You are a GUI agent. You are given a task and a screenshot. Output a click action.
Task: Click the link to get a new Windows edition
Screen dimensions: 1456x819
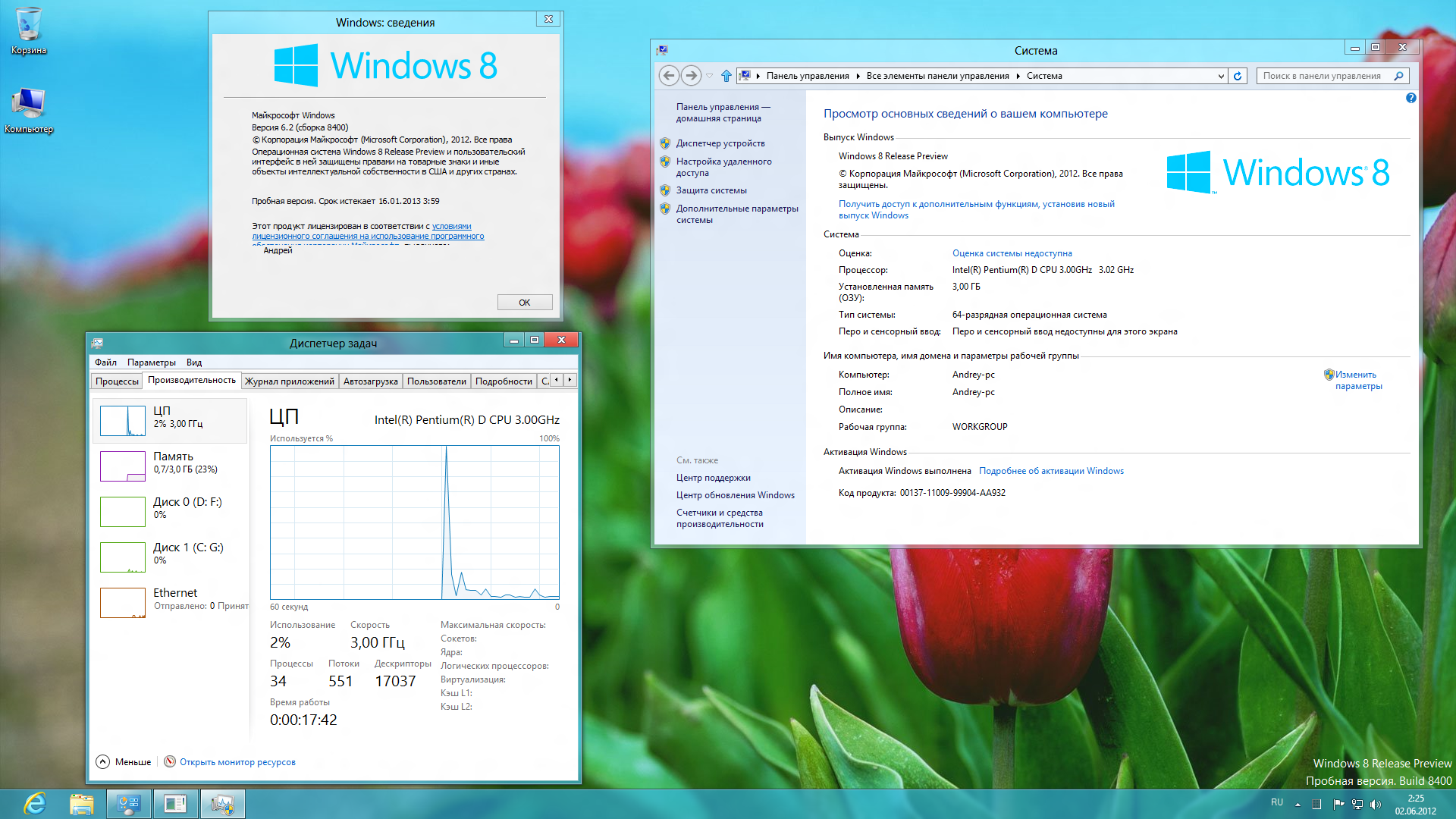point(976,209)
